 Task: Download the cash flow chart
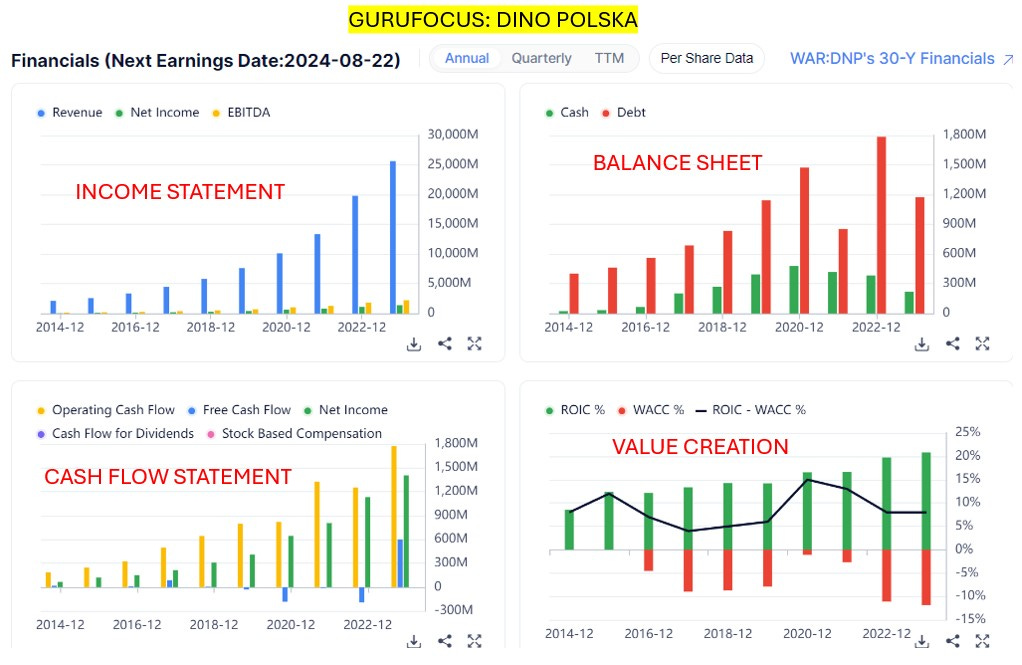[414, 642]
